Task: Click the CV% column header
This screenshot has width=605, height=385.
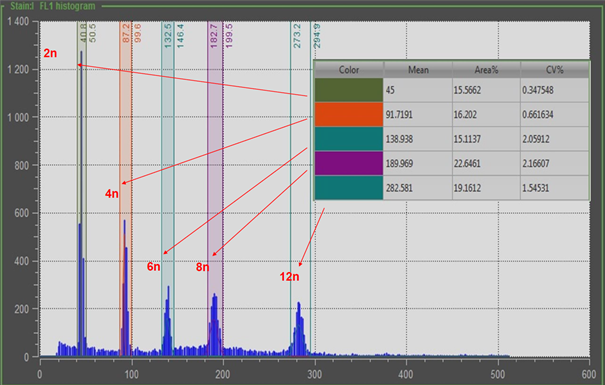Action: pyautogui.click(x=554, y=70)
